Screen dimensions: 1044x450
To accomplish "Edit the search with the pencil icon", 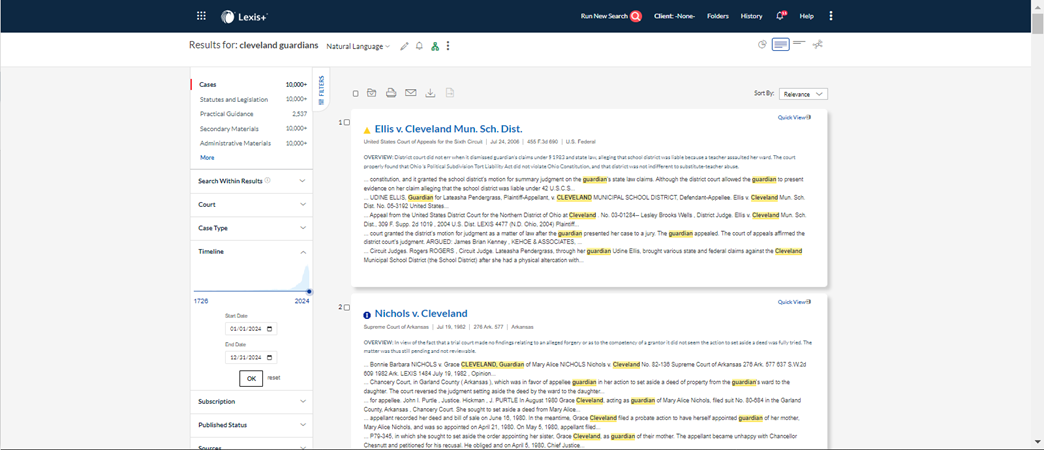I will pyautogui.click(x=403, y=46).
